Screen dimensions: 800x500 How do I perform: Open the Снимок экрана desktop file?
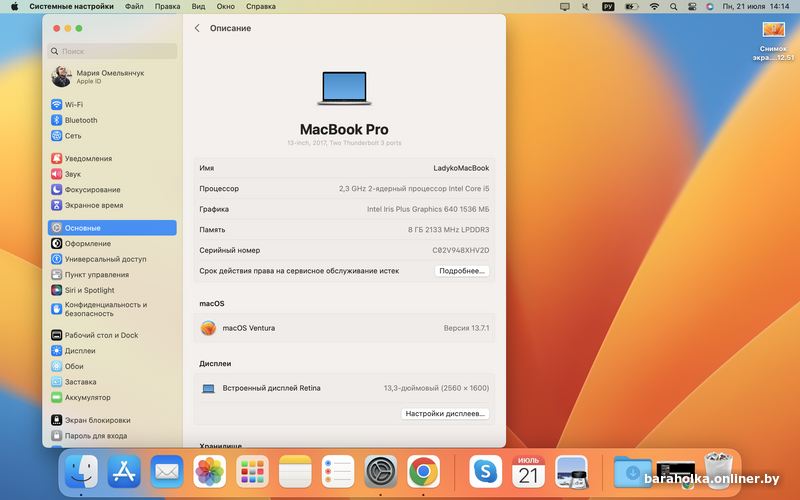773,41
